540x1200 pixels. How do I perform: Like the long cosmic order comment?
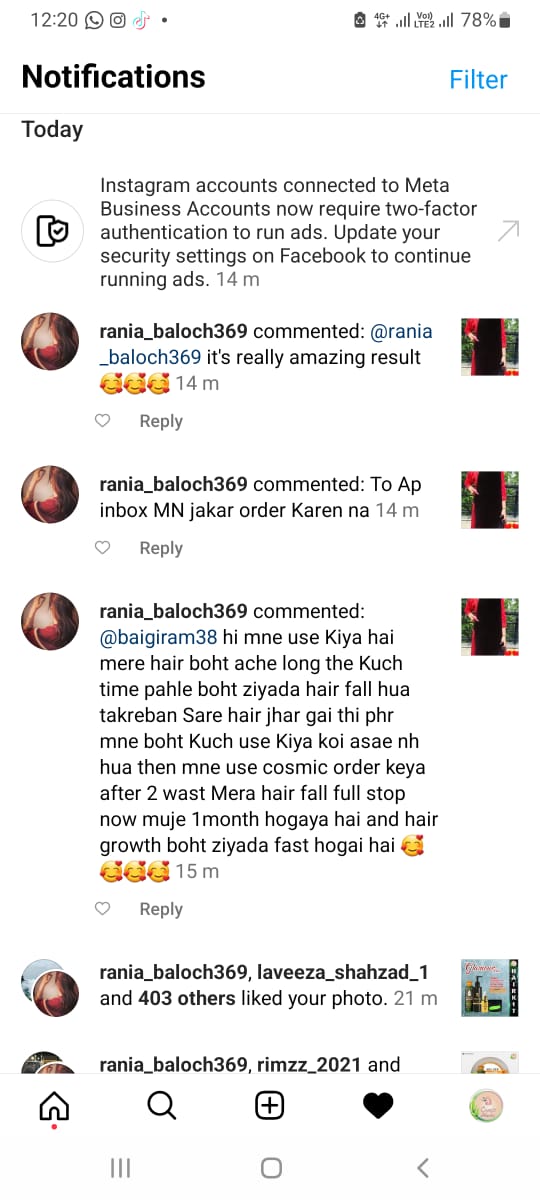[102, 909]
